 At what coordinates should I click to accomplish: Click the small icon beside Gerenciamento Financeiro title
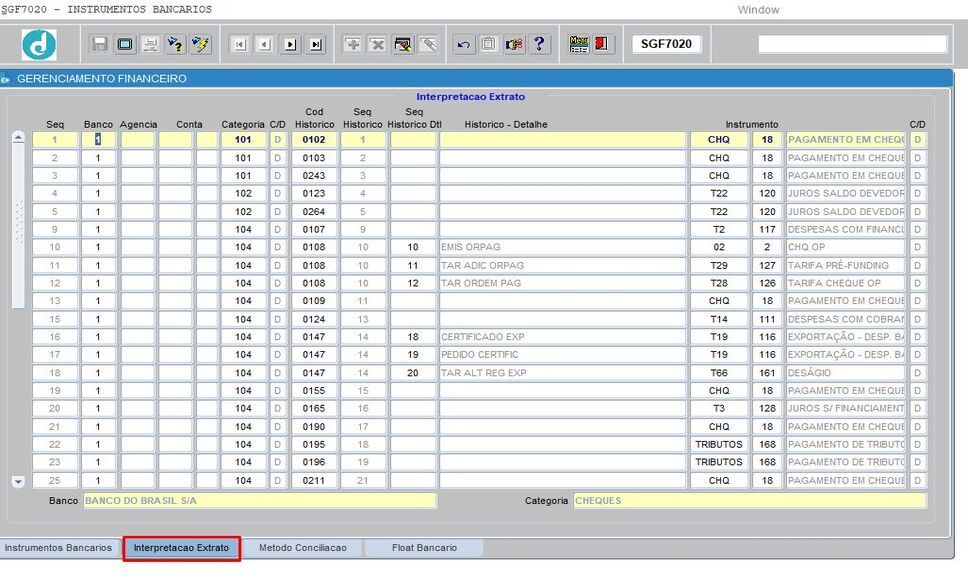(6, 79)
